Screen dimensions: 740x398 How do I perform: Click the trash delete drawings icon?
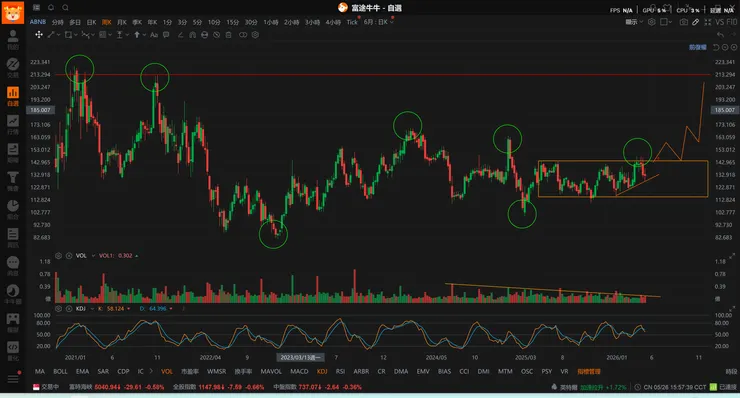tap(228, 34)
